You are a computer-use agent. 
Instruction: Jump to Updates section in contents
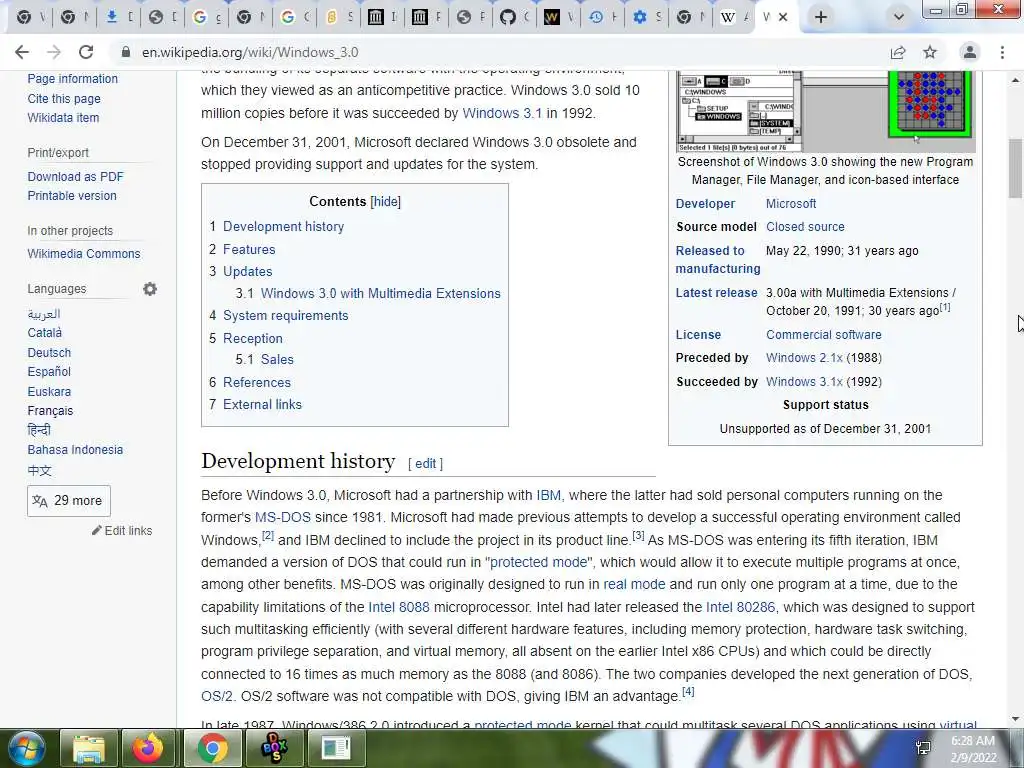click(248, 272)
